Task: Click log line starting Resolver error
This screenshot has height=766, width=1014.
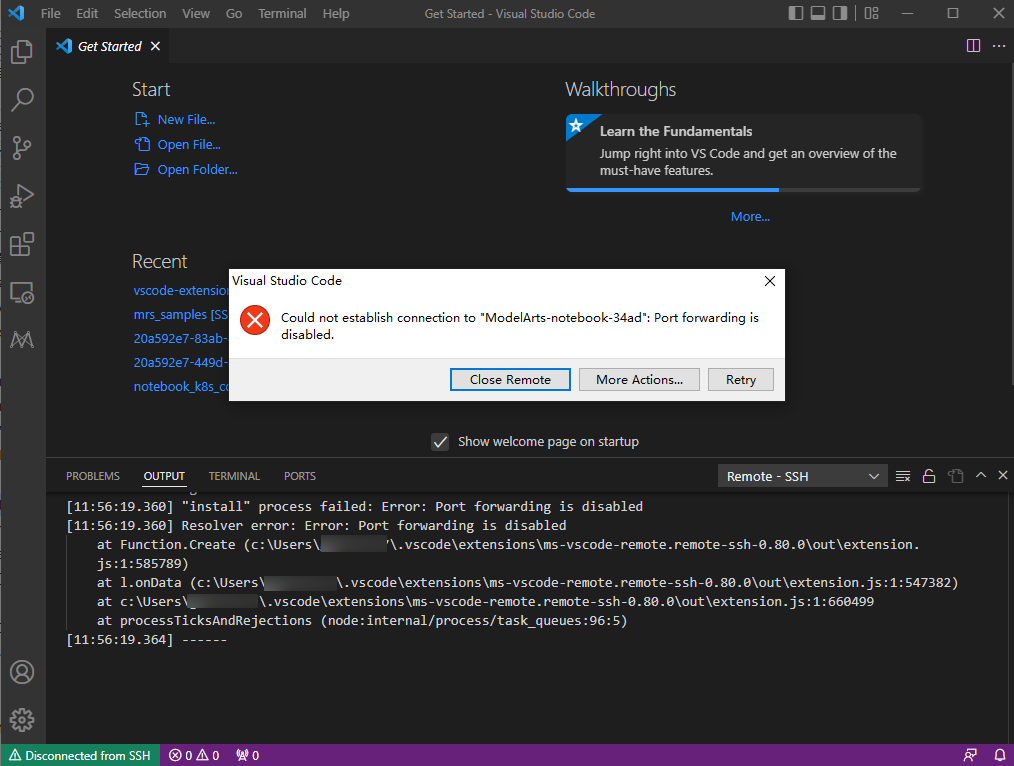Action: pos(316,526)
